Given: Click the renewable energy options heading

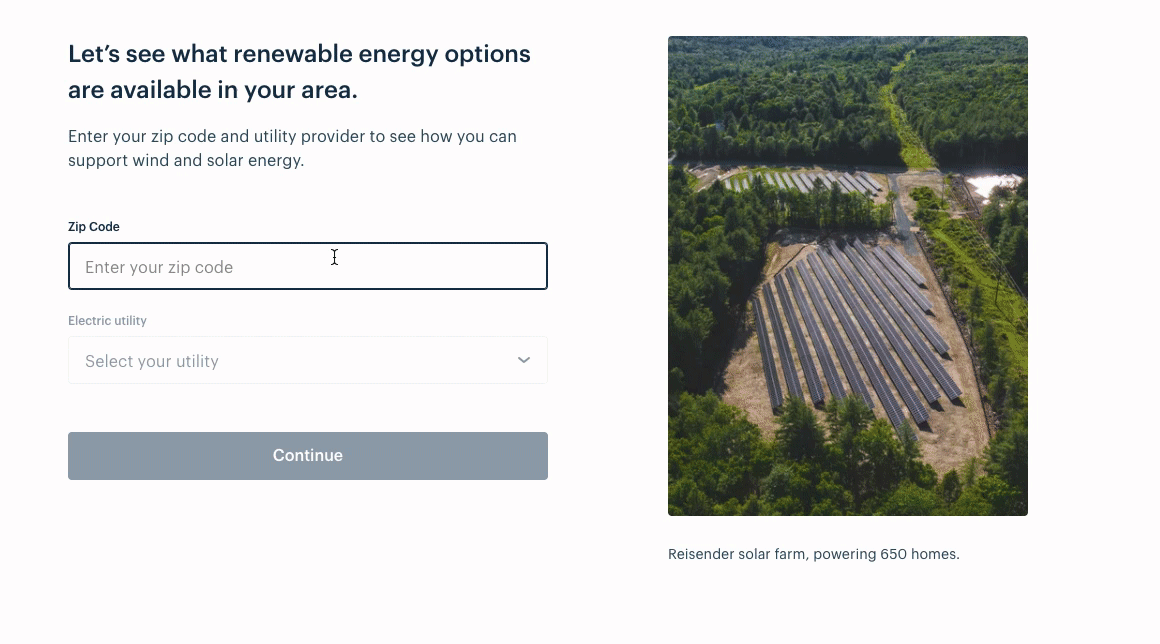Looking at the screenshot, I should tap(299, 72).
